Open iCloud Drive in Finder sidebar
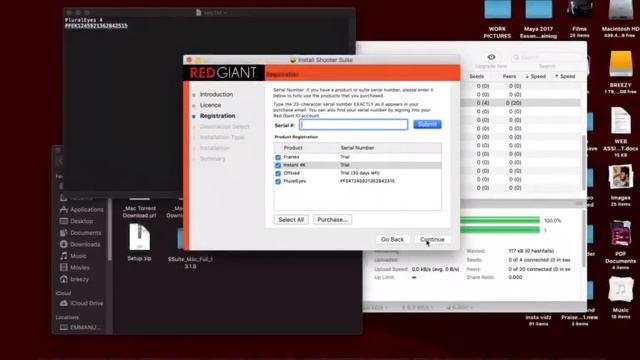The height and width of the screenshot is (360, 640). (x=82, y=303)
